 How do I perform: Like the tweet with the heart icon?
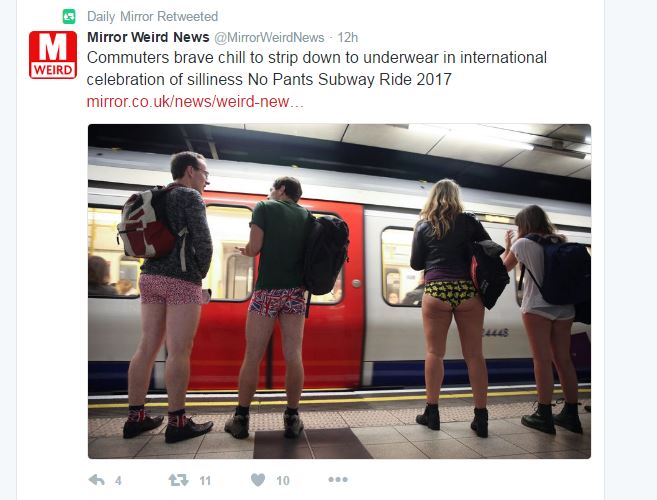tap(258, 480)
